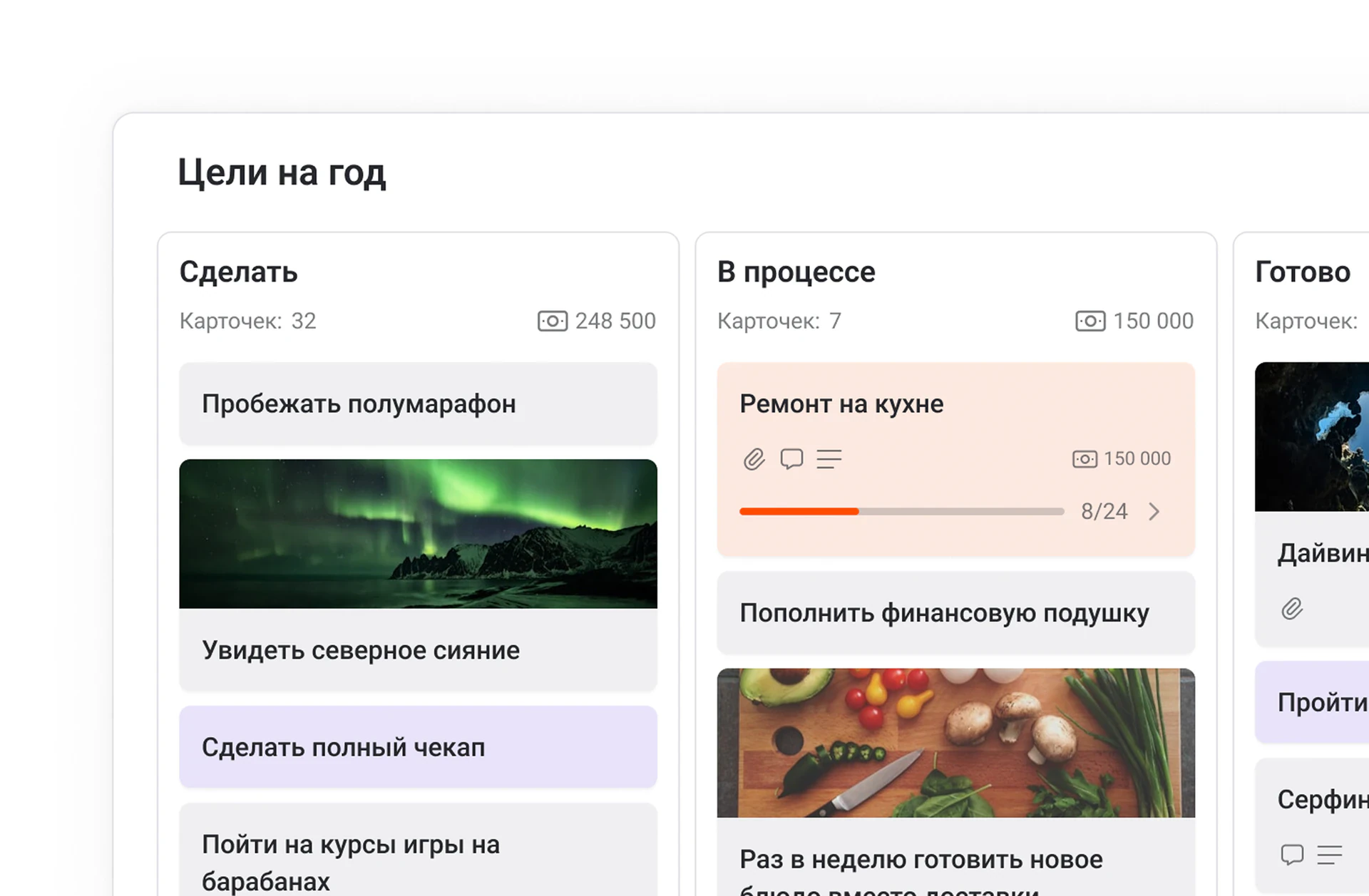Click the northern lights cover image
1369x896 pixels.
pos(419,534)
